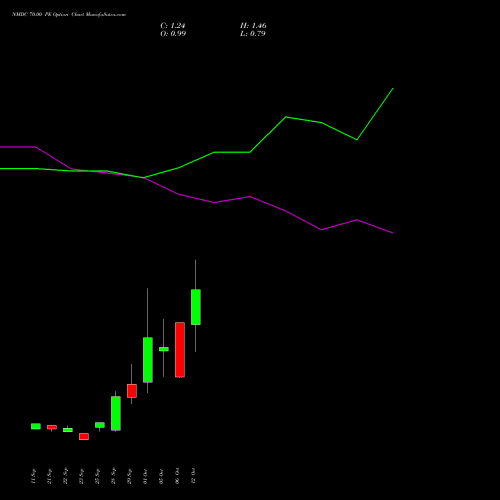Click the open value O: 0.99

click(173, 34)
